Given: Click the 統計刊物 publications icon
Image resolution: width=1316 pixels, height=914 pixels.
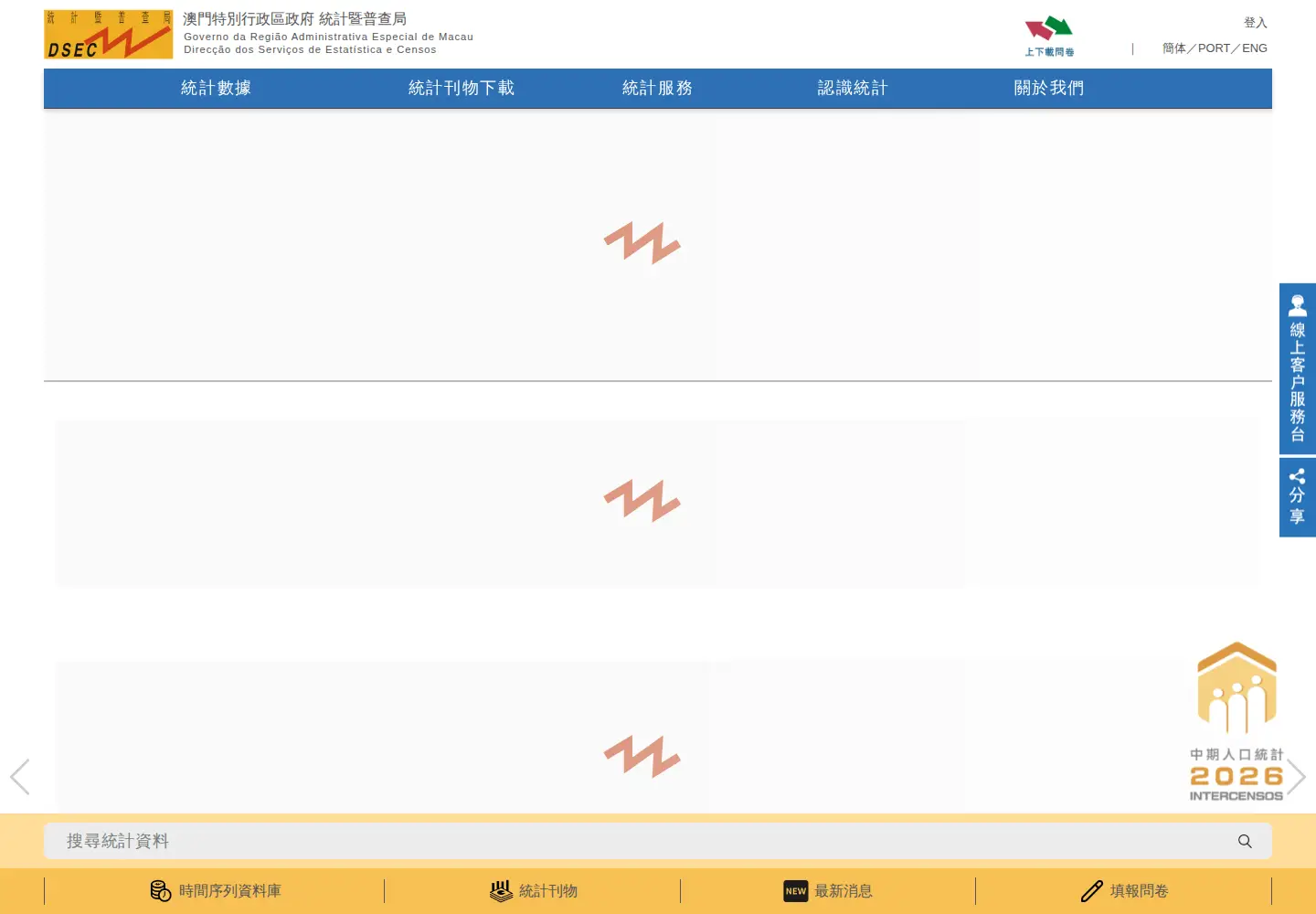Looking at the screenshot, I should (x=501, y=890).
